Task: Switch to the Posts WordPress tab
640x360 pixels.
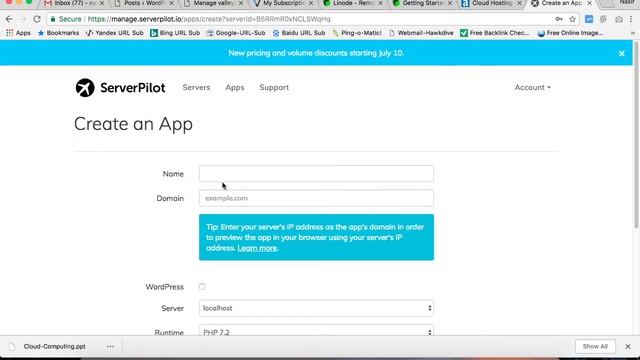Action: [143, 3]
